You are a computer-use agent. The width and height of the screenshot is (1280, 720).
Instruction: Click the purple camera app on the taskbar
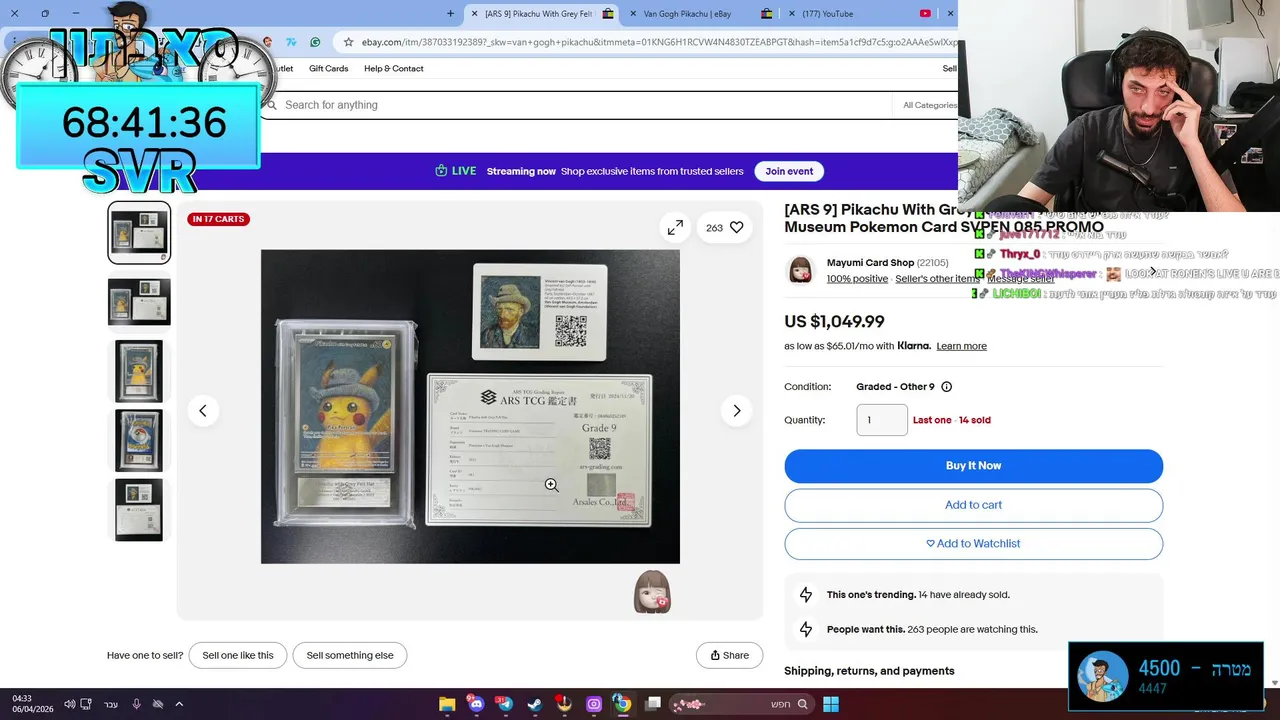pos(593,704)
